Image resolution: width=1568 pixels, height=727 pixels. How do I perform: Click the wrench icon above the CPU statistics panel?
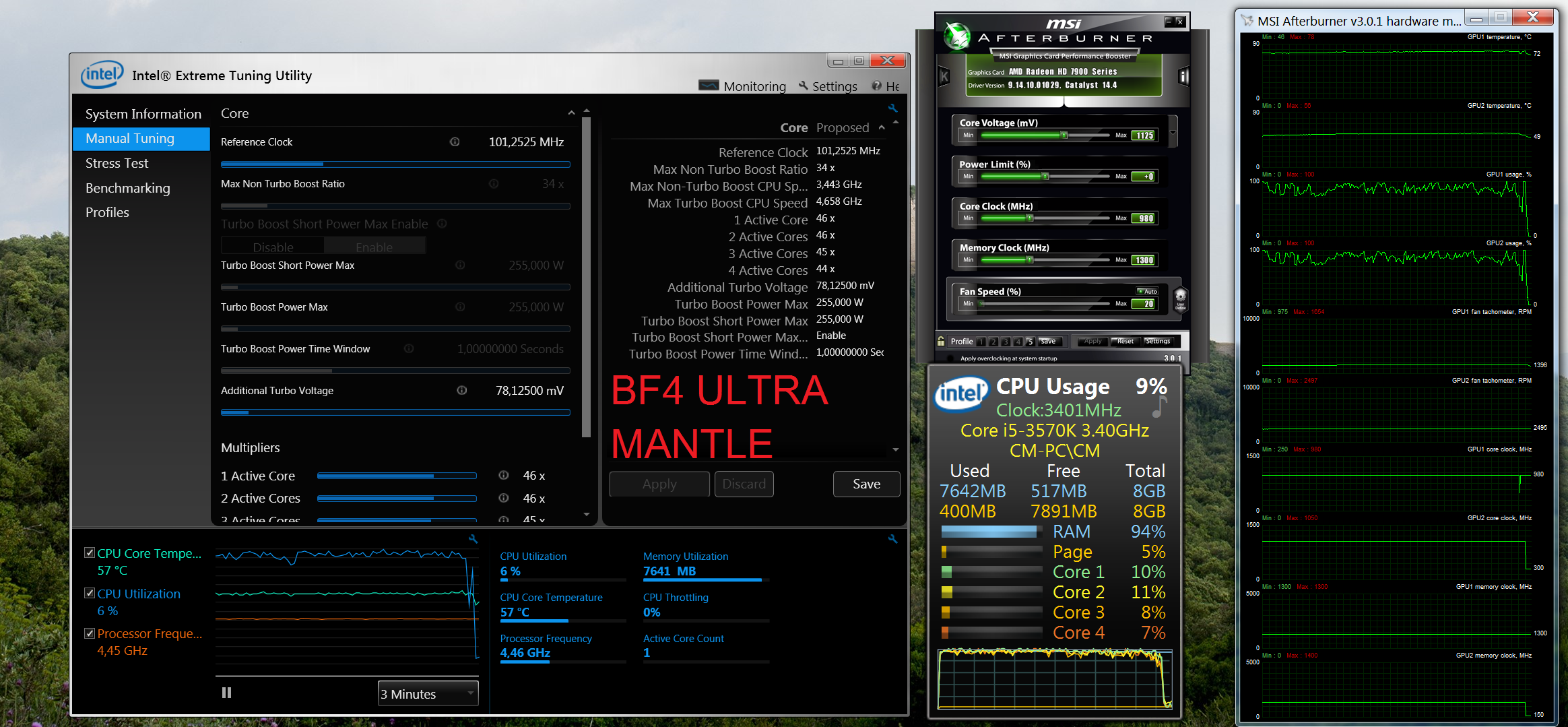[892, 538]
